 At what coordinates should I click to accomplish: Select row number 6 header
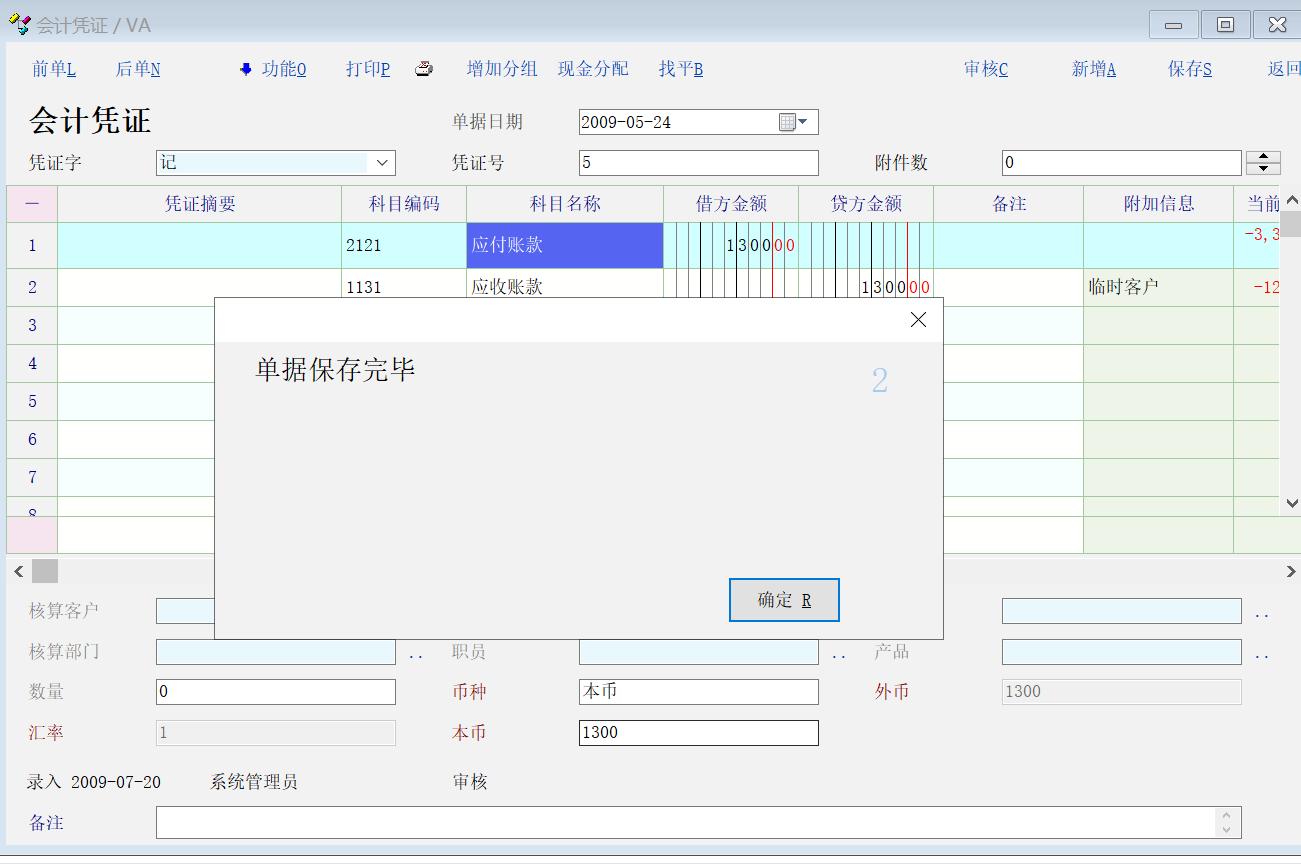[x=32, y=439]
